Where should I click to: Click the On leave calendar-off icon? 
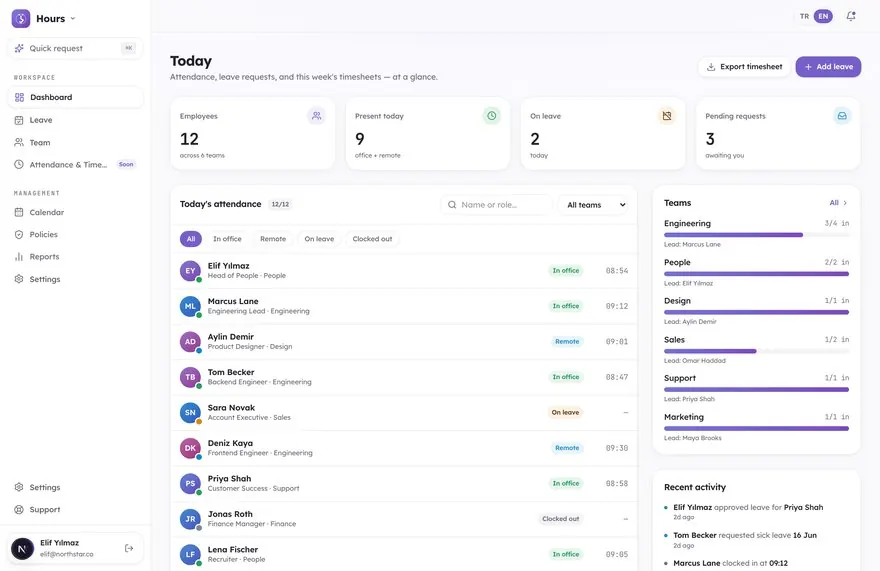point(667,116)
